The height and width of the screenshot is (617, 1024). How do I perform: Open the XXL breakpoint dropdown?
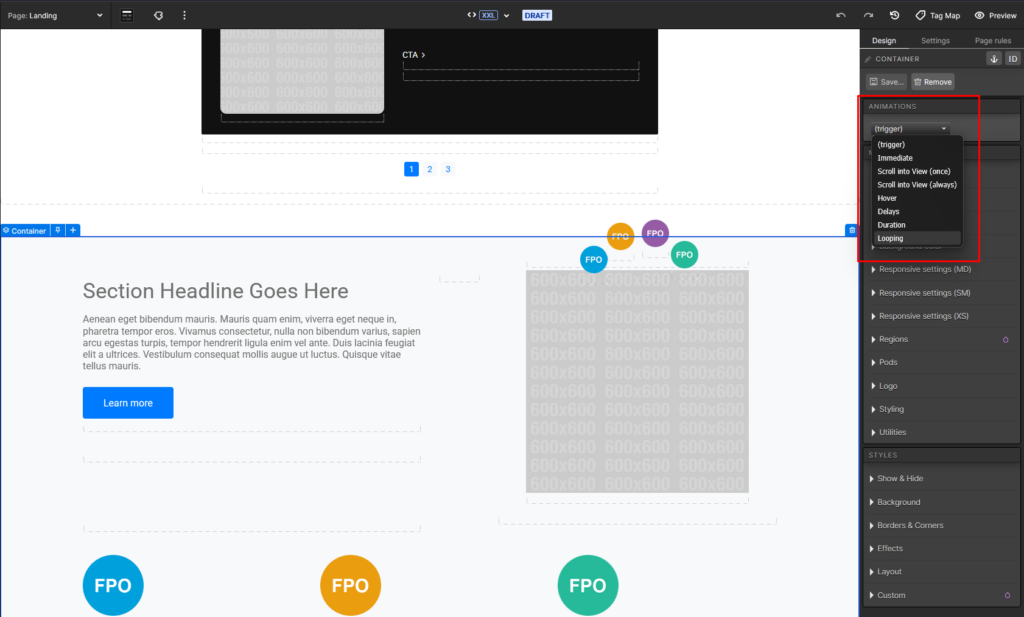[x=493, y=16]
